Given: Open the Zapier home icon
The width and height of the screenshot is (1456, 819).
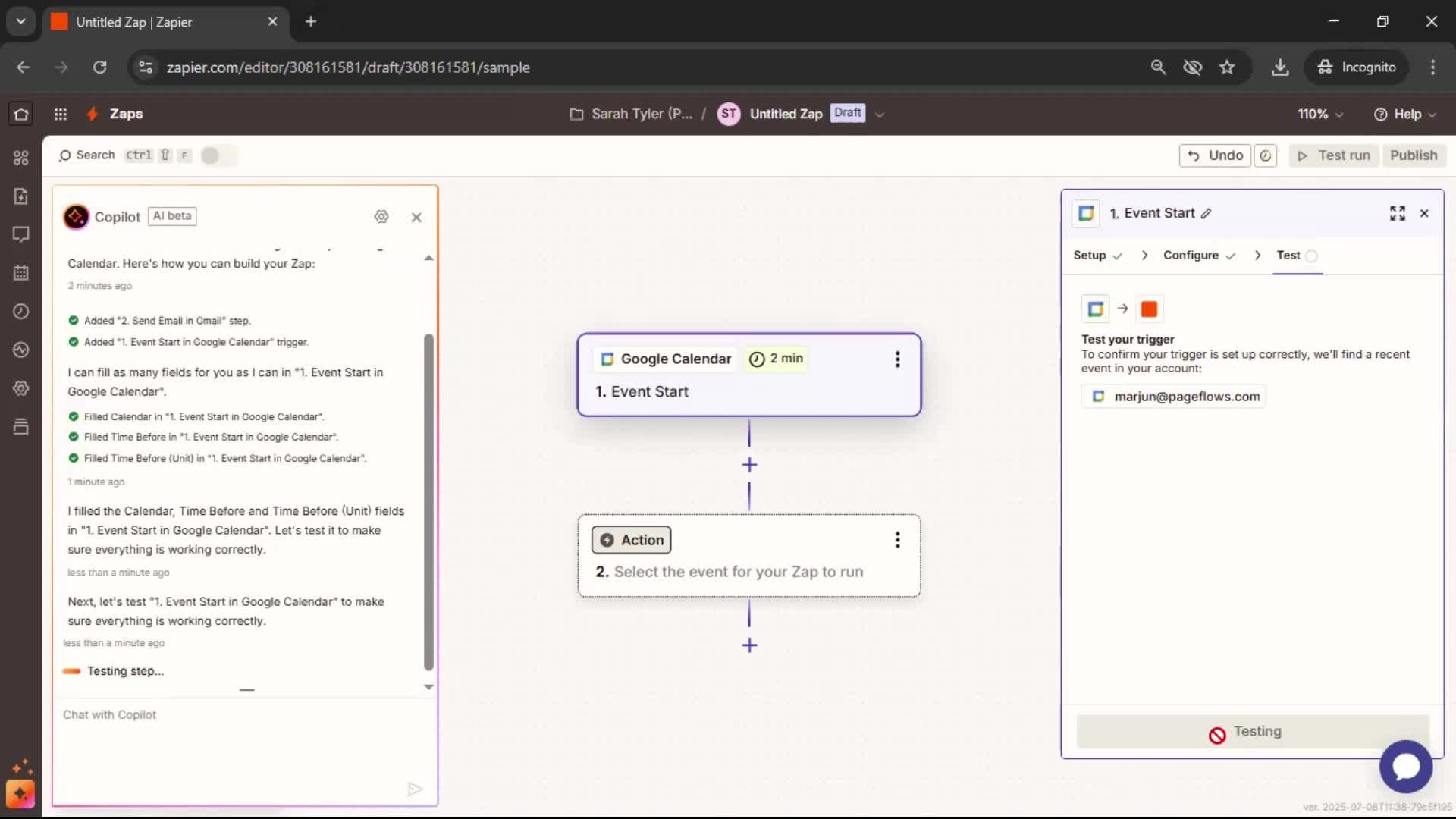Looking at the screenshot, I should (21, 114).
